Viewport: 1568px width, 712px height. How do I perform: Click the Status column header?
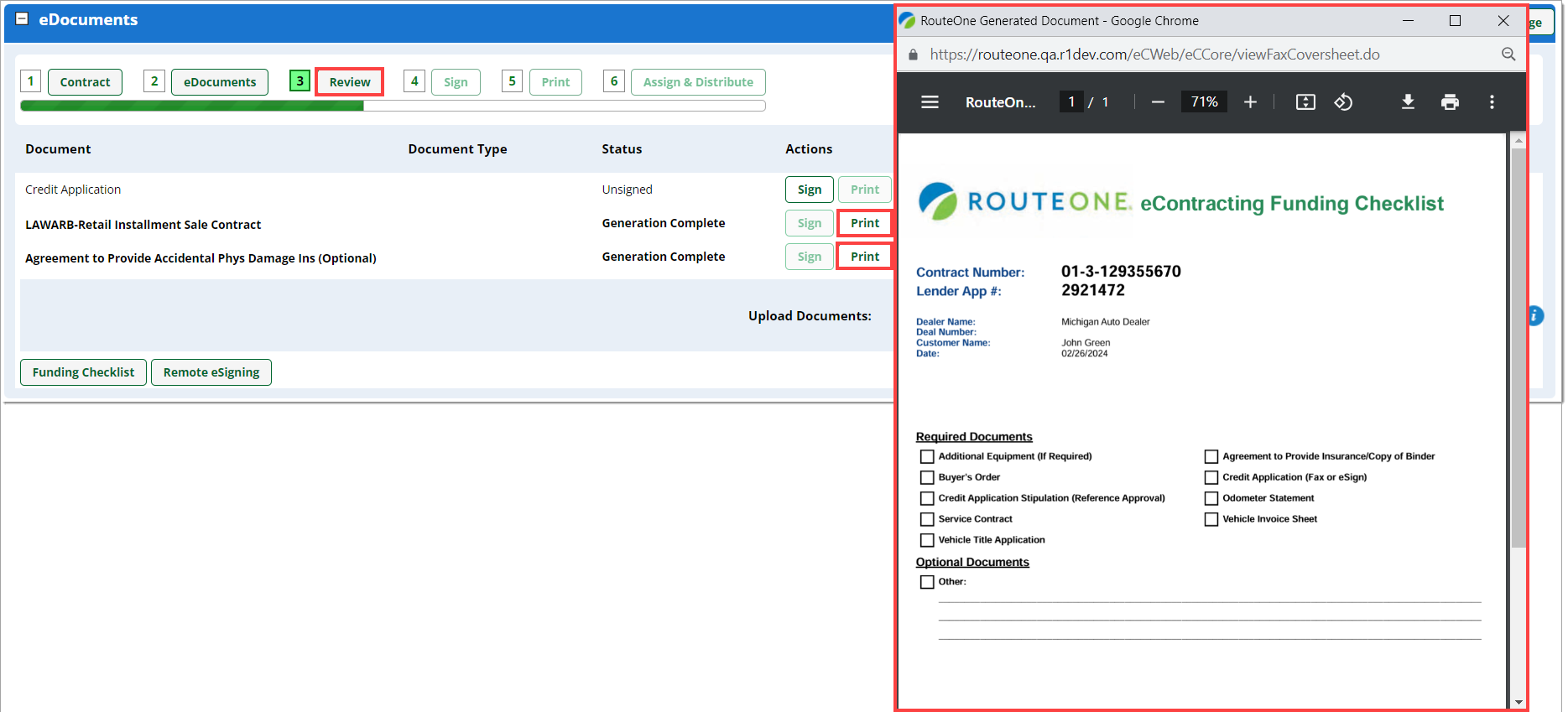[622, 149]
